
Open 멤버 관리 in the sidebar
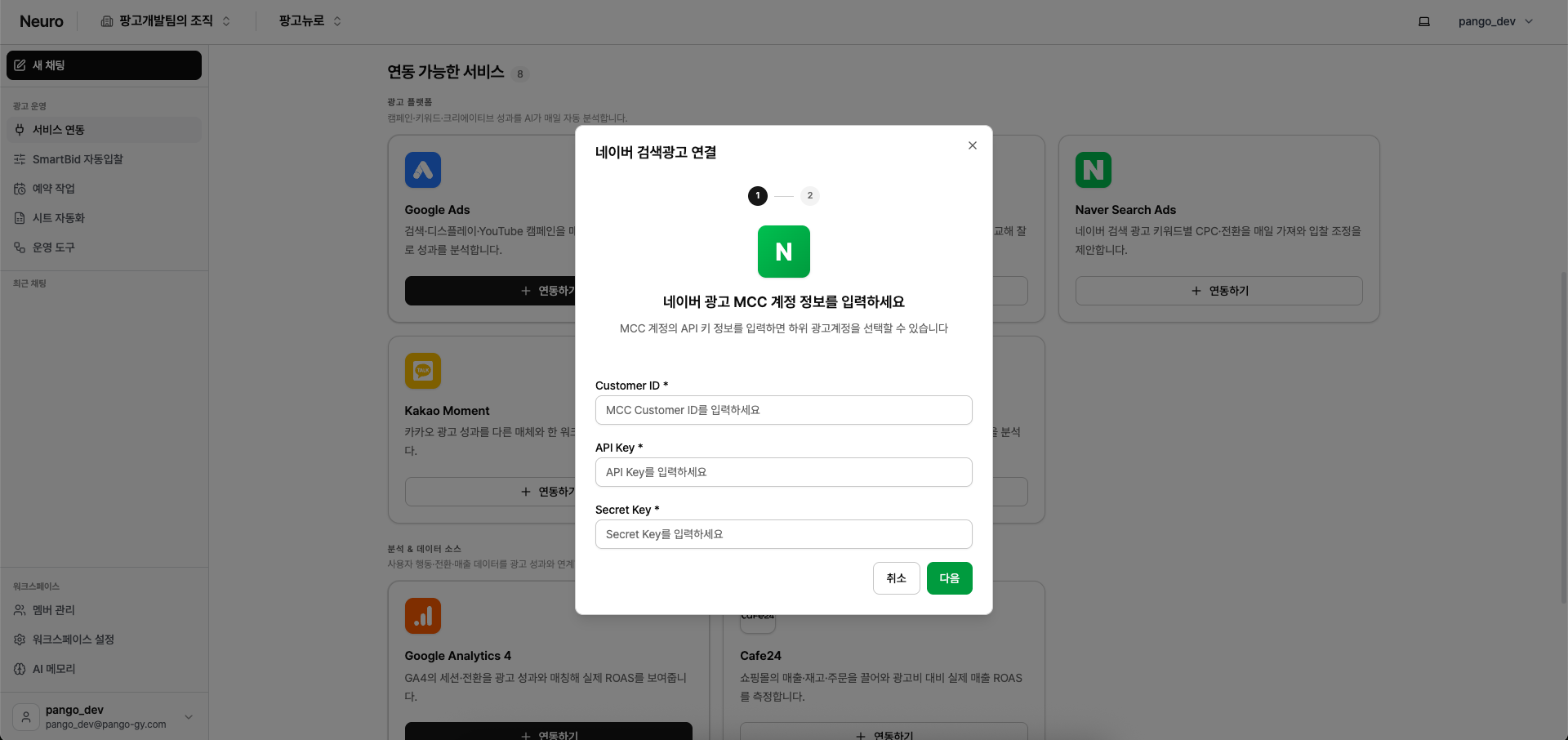point(104,610)
